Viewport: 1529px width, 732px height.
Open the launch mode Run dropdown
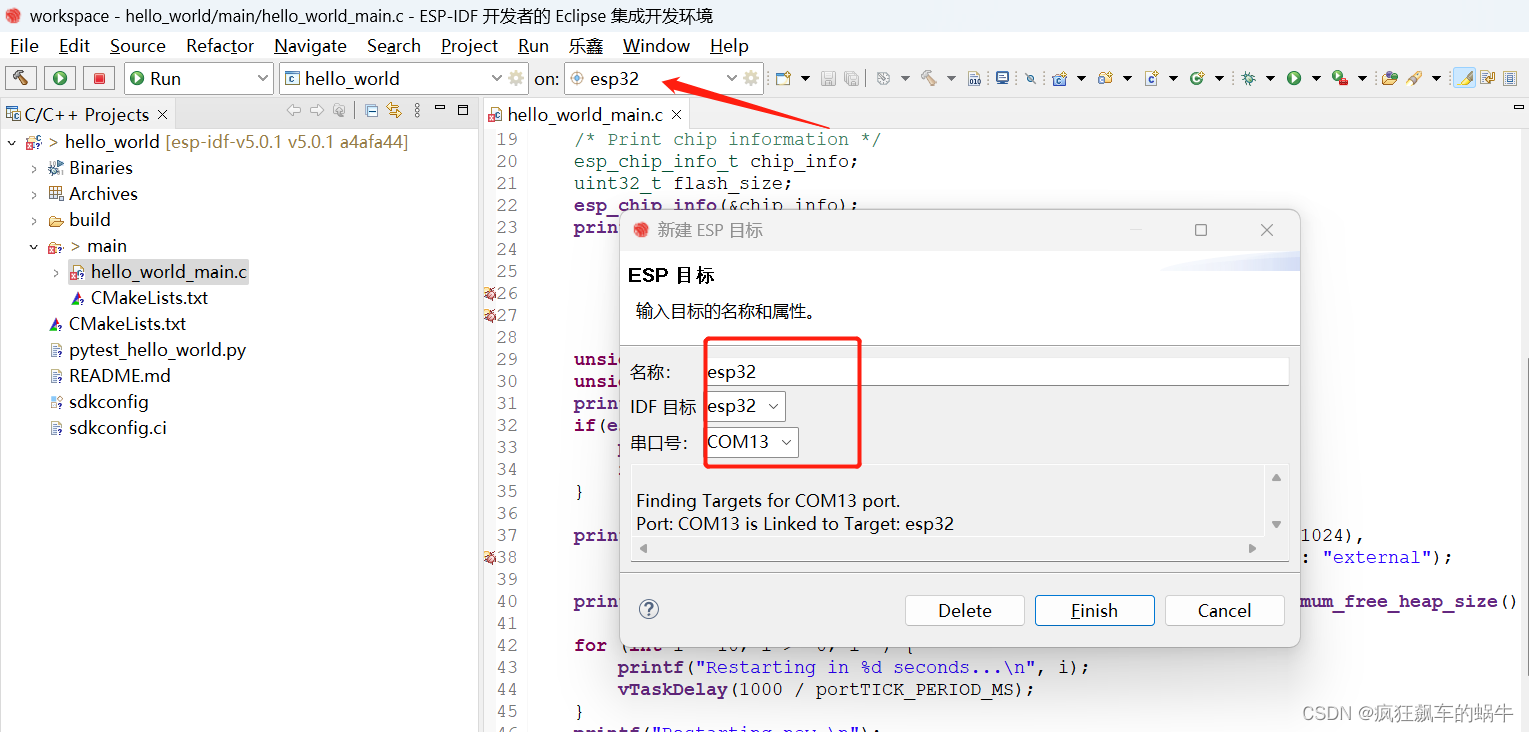[x=198, y=78]
